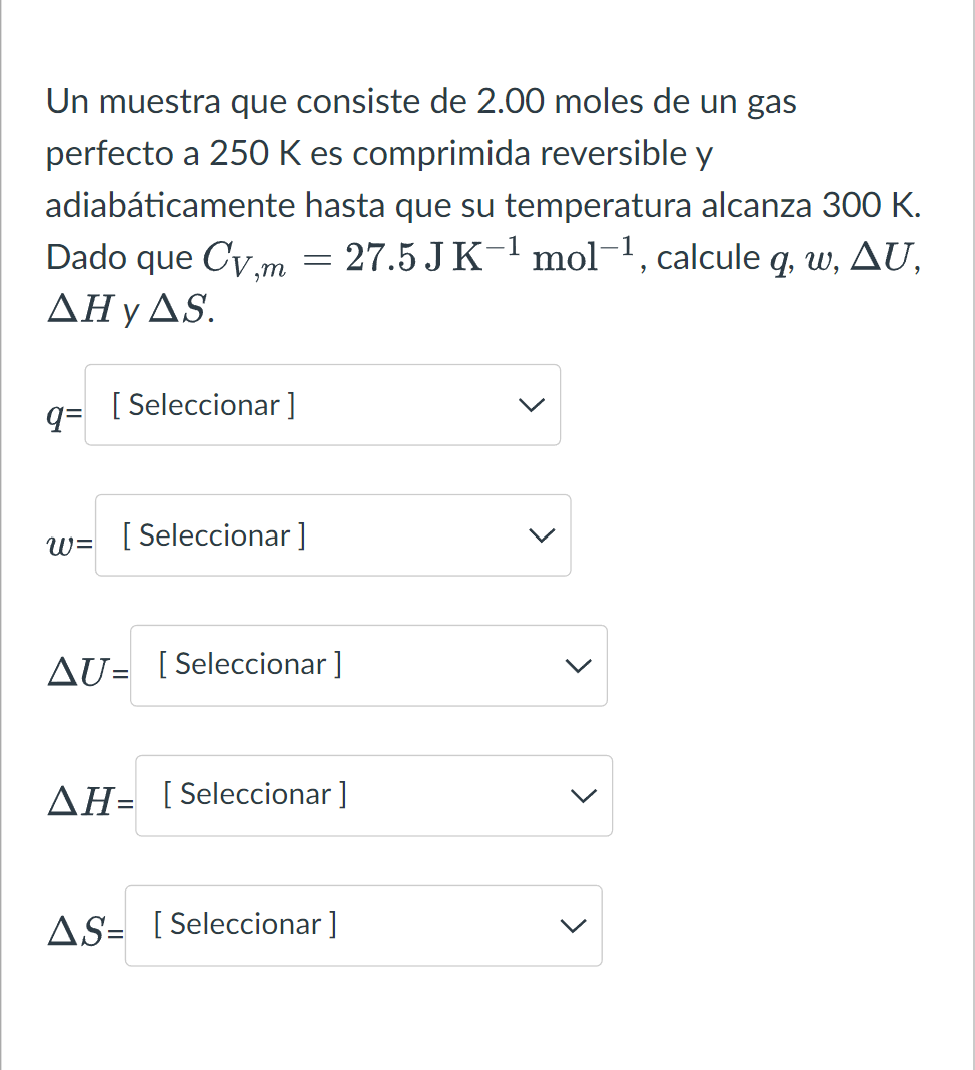Open the q= Seleccionar dropdown
Viewport: 975px width, 1070px height.
pos(323,405)
